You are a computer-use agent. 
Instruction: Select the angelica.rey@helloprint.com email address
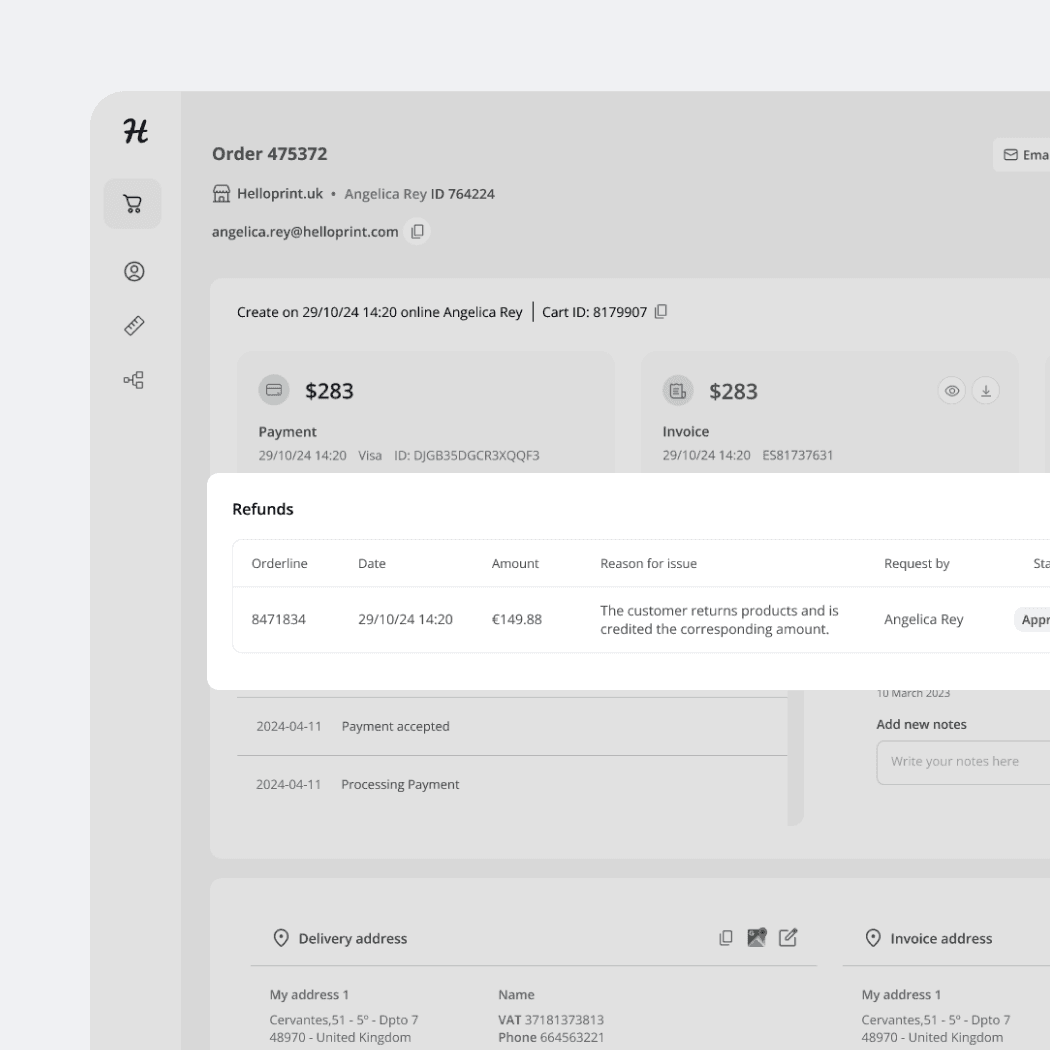click(x=305, y=231)
